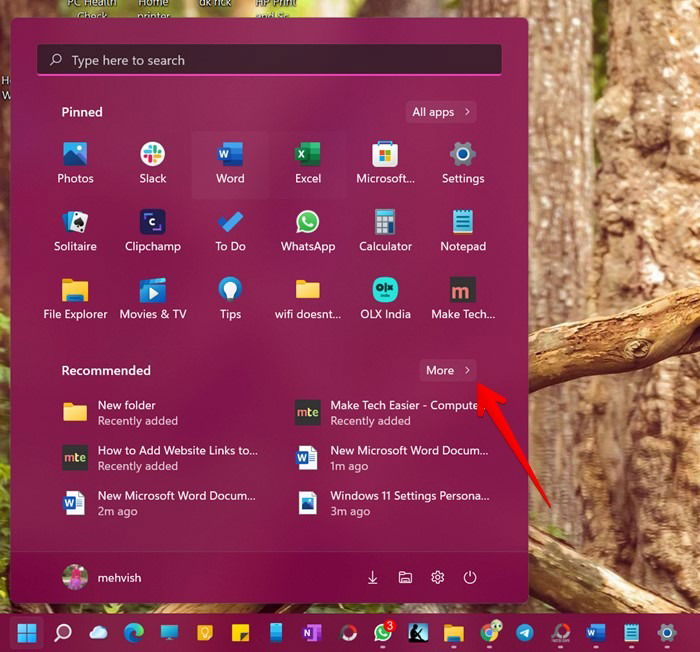The image size is (700, 652).
Task: Open Downloads folder icon next to power
Action: point(373,577)
